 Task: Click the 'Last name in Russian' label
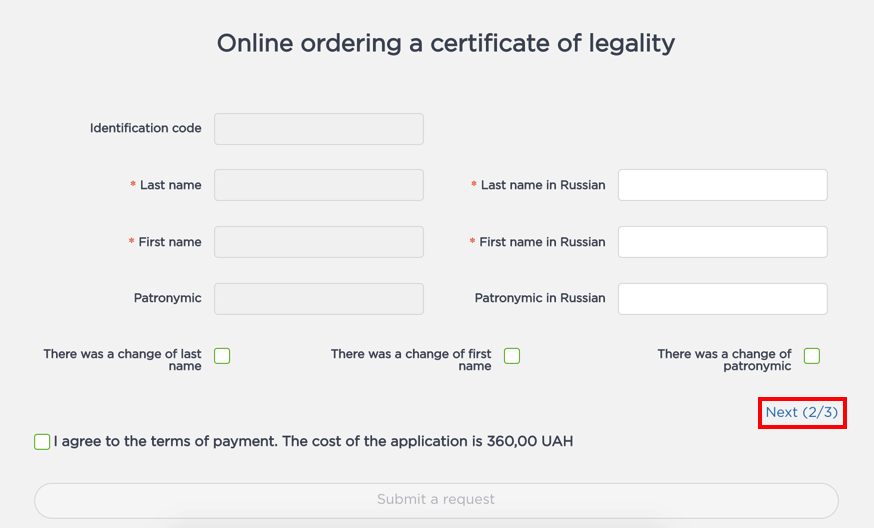542,185
